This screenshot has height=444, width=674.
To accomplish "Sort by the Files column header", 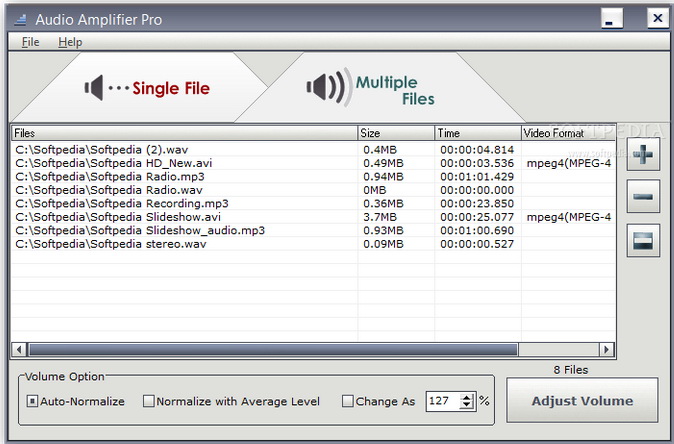I will (x=184, y=133).
